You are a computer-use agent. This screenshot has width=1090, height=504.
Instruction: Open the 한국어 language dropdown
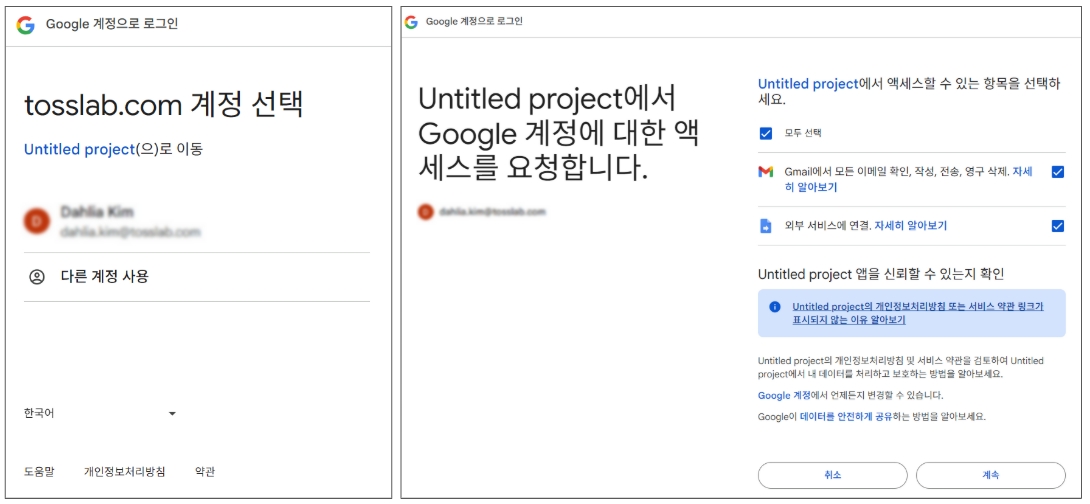click(x=100, y=413)
